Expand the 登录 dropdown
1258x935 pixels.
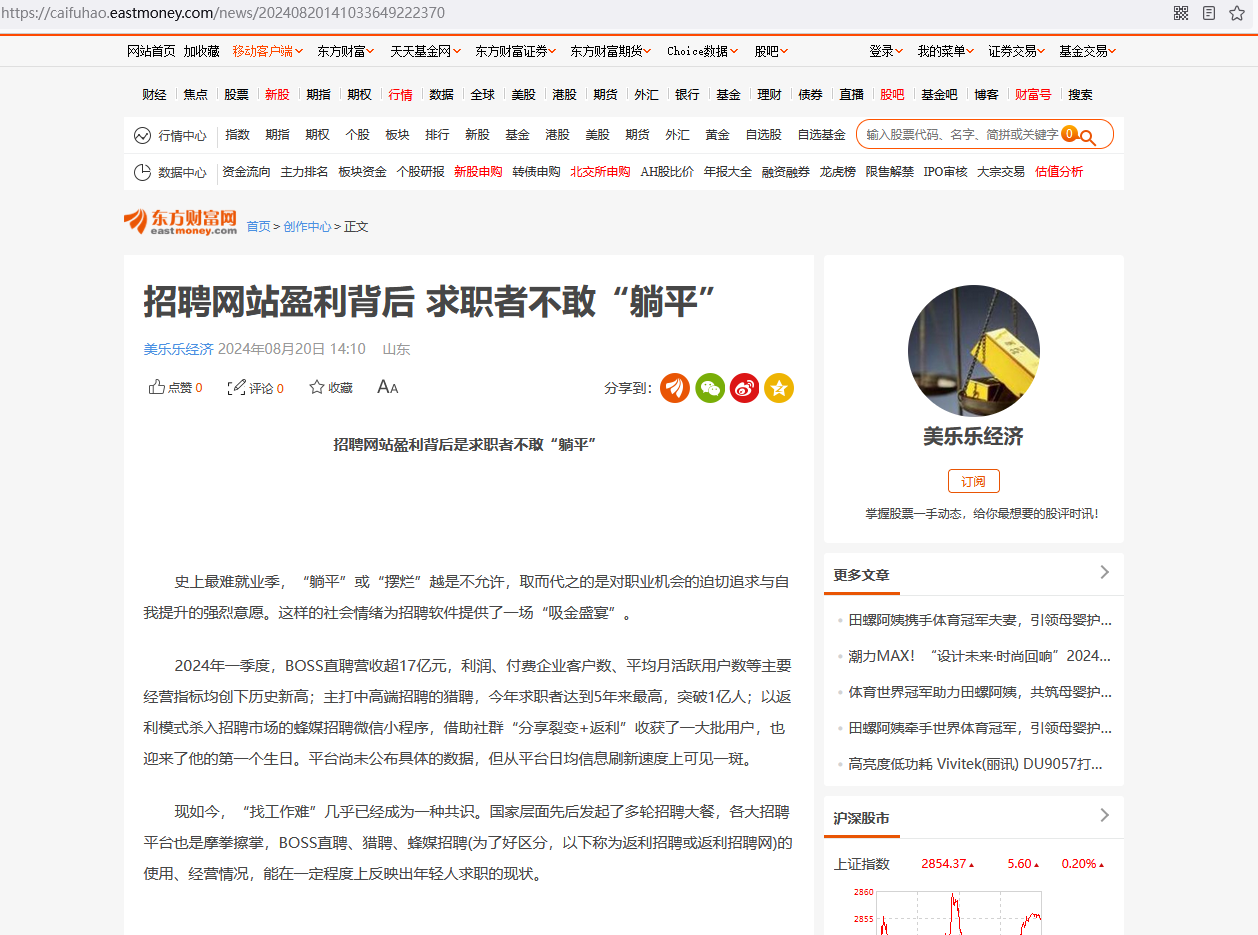pos(886,51)
